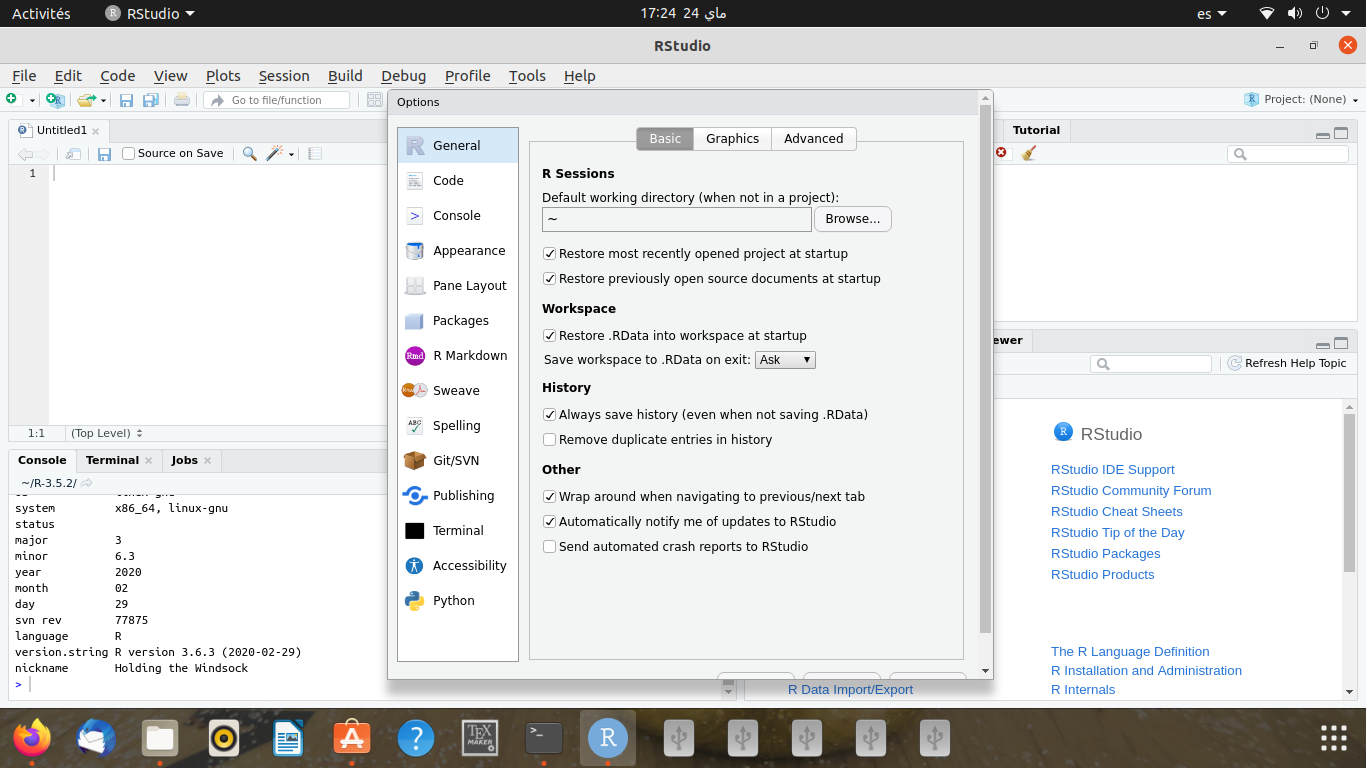Launch TeXmaker from the dock
Image resolution: width=1366 pixels, height=768 pixels.
[480, 739]
